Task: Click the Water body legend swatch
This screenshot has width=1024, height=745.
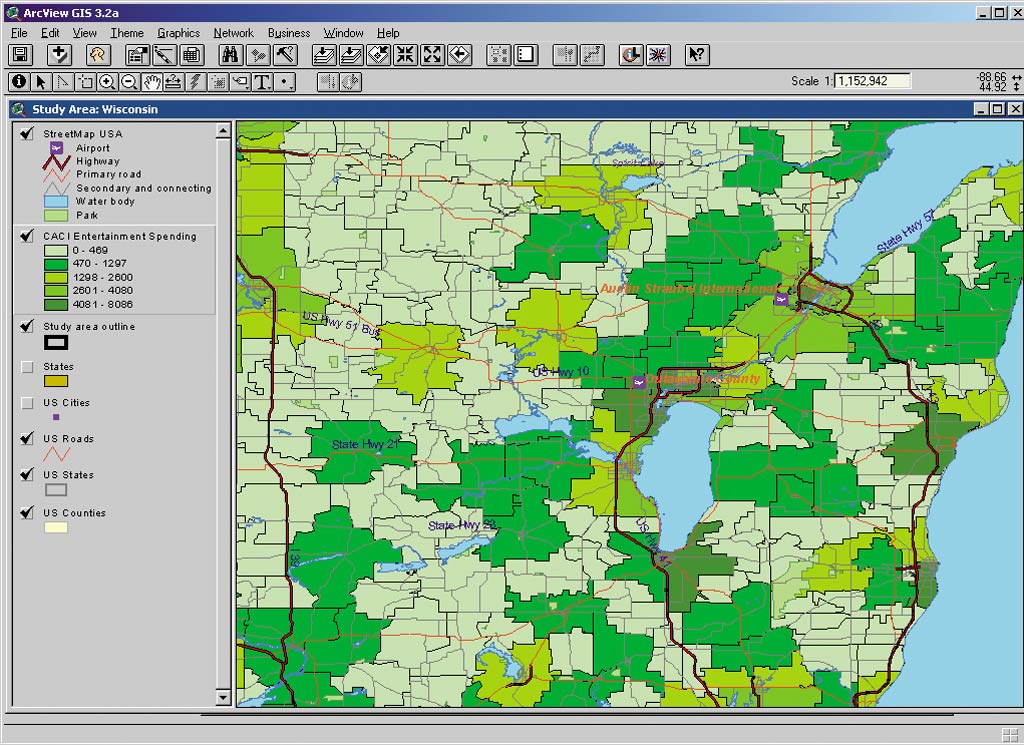Action: 56,202
